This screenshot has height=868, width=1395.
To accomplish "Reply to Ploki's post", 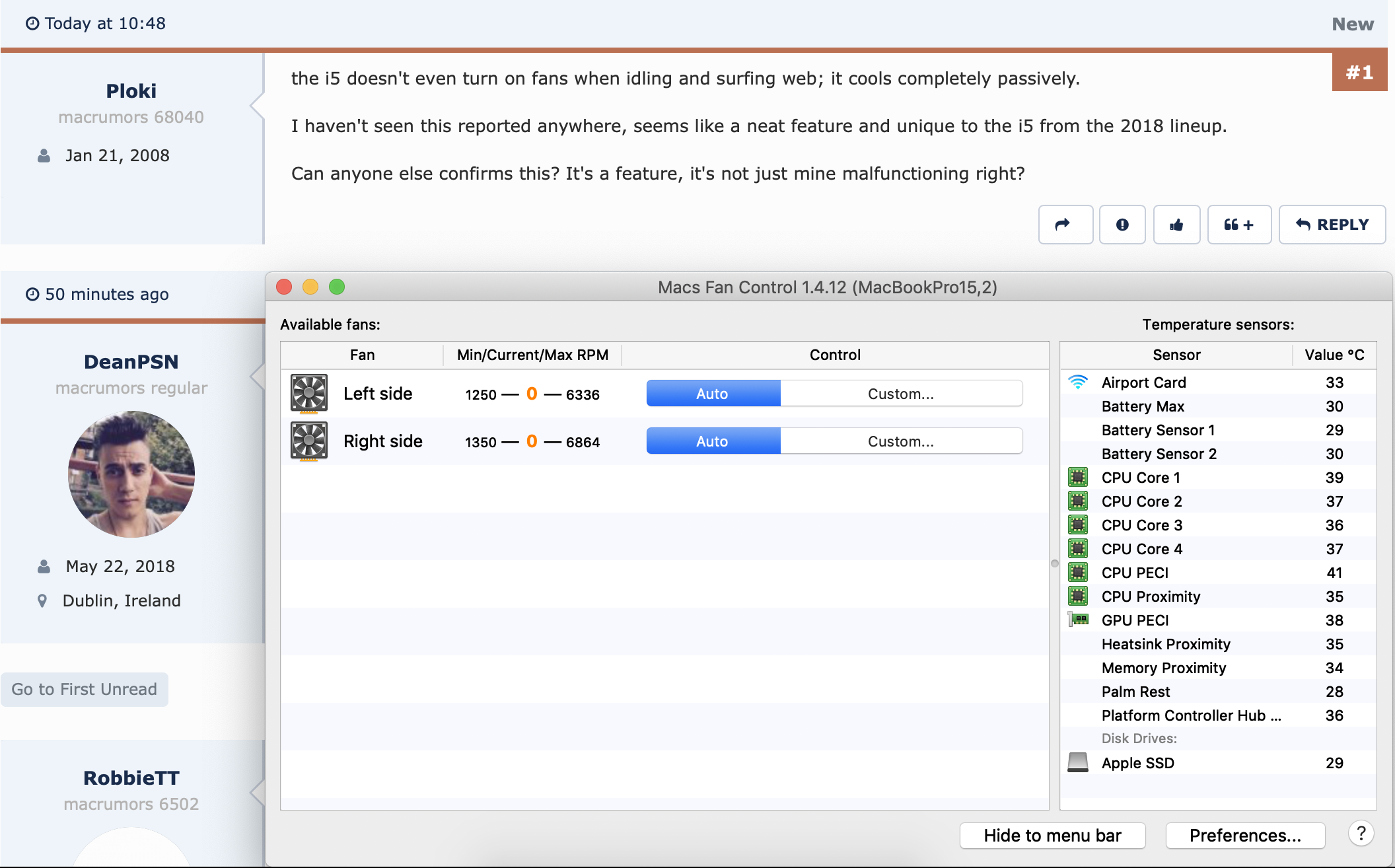I will click(x=1332, y=225).
